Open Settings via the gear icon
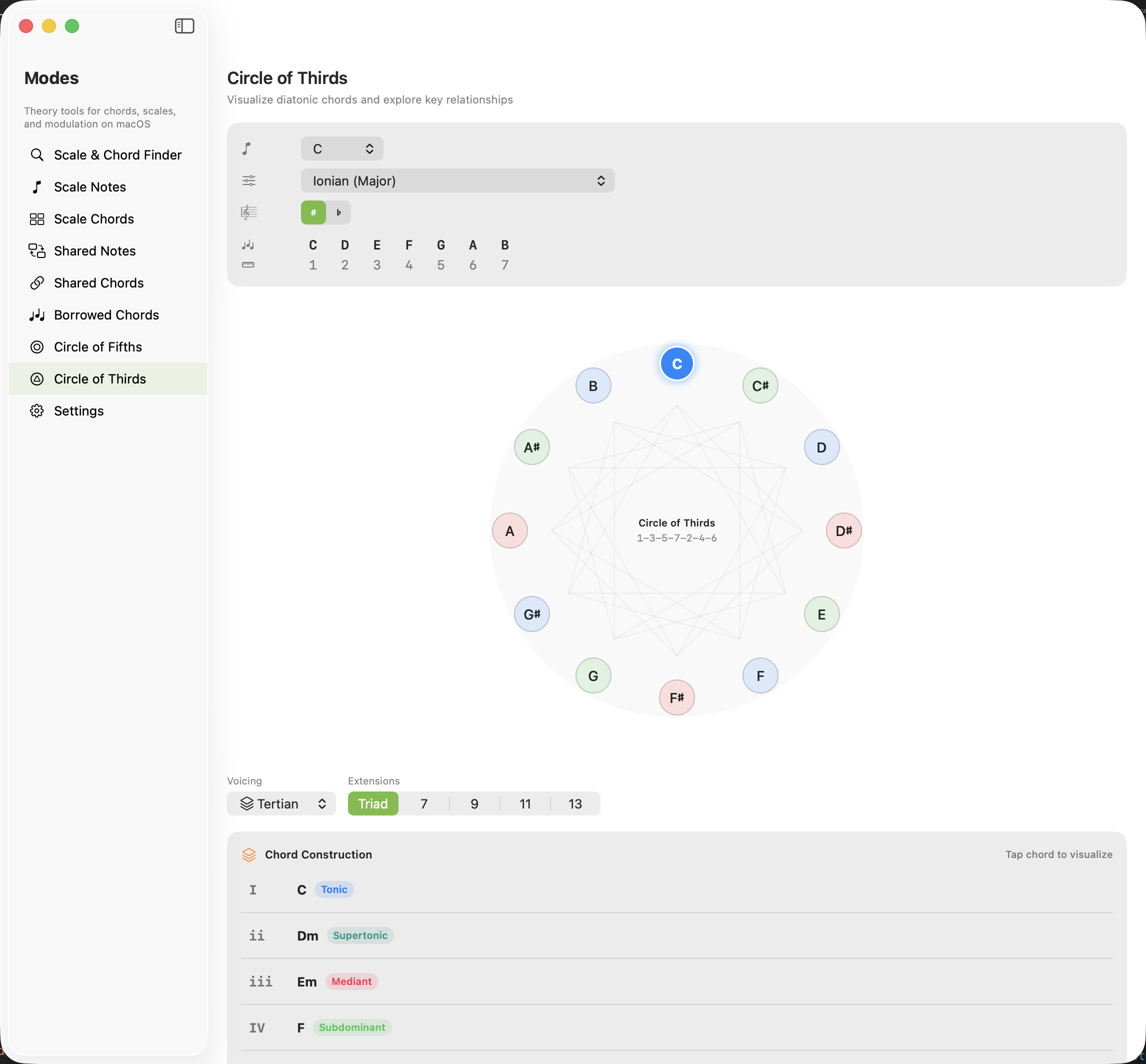This screenshot has width=1146, height=1064. click(x=37, y=410)
